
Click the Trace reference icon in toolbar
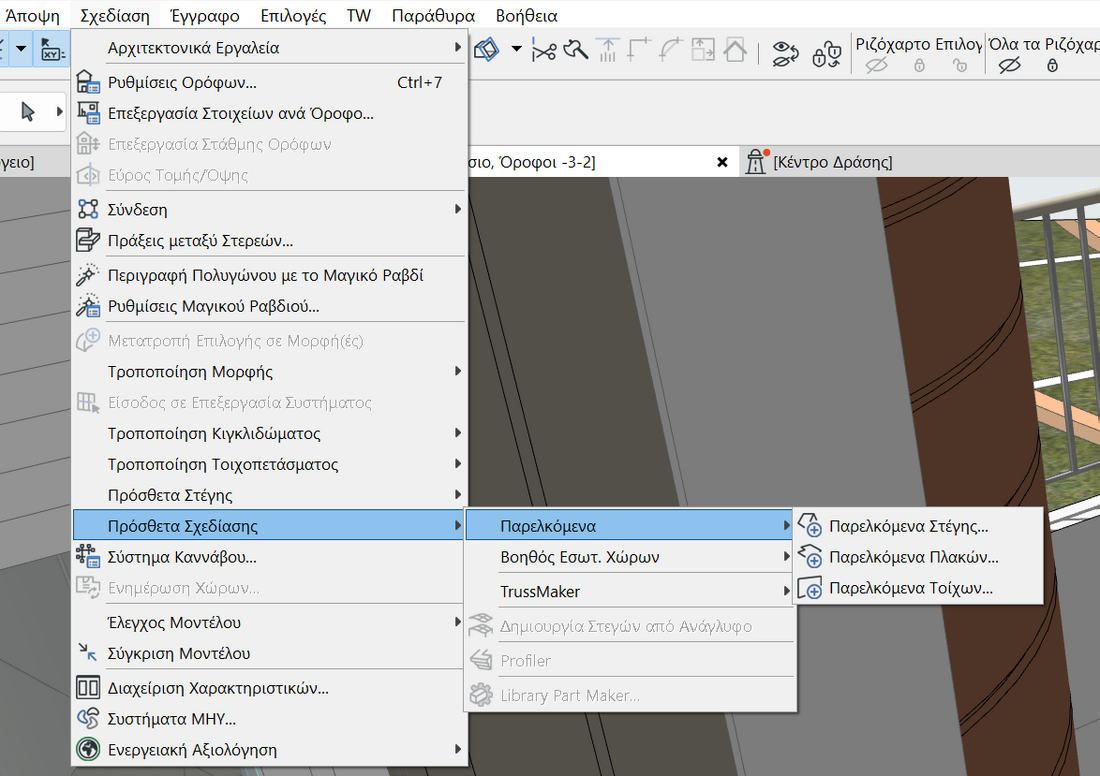[487, 49]
